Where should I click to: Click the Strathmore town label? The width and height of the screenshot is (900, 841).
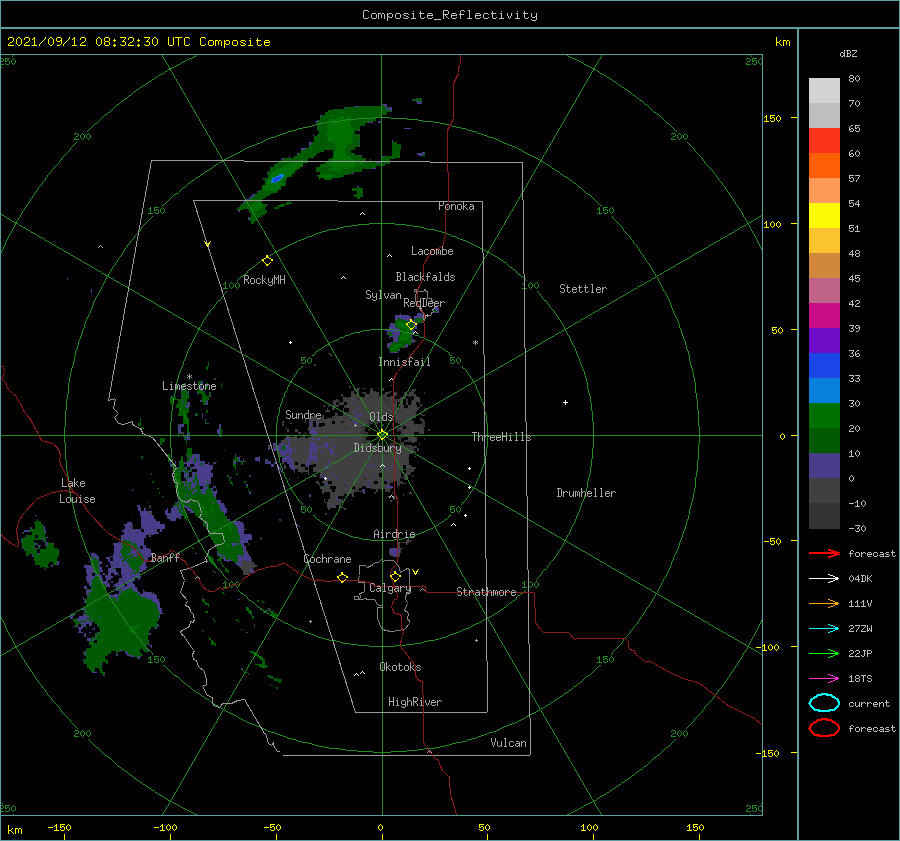tap(486, 592)
